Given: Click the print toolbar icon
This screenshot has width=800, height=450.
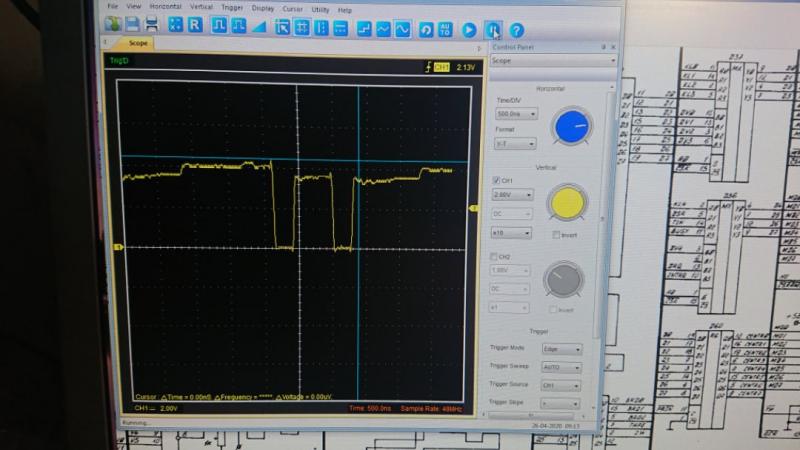Looking at the screenshot, I should (x=150, y=25).
